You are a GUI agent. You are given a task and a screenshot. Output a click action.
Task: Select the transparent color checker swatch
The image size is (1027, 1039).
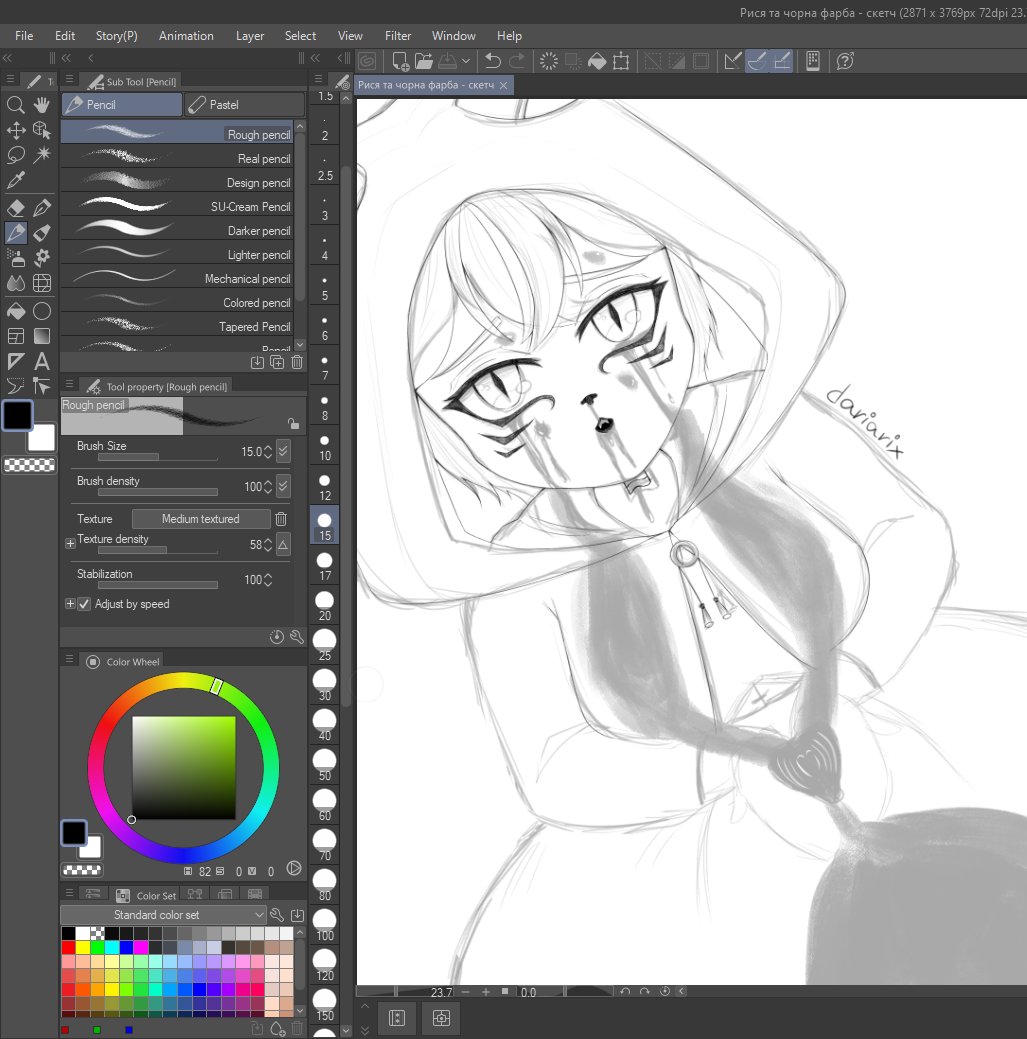coord(29,465)
